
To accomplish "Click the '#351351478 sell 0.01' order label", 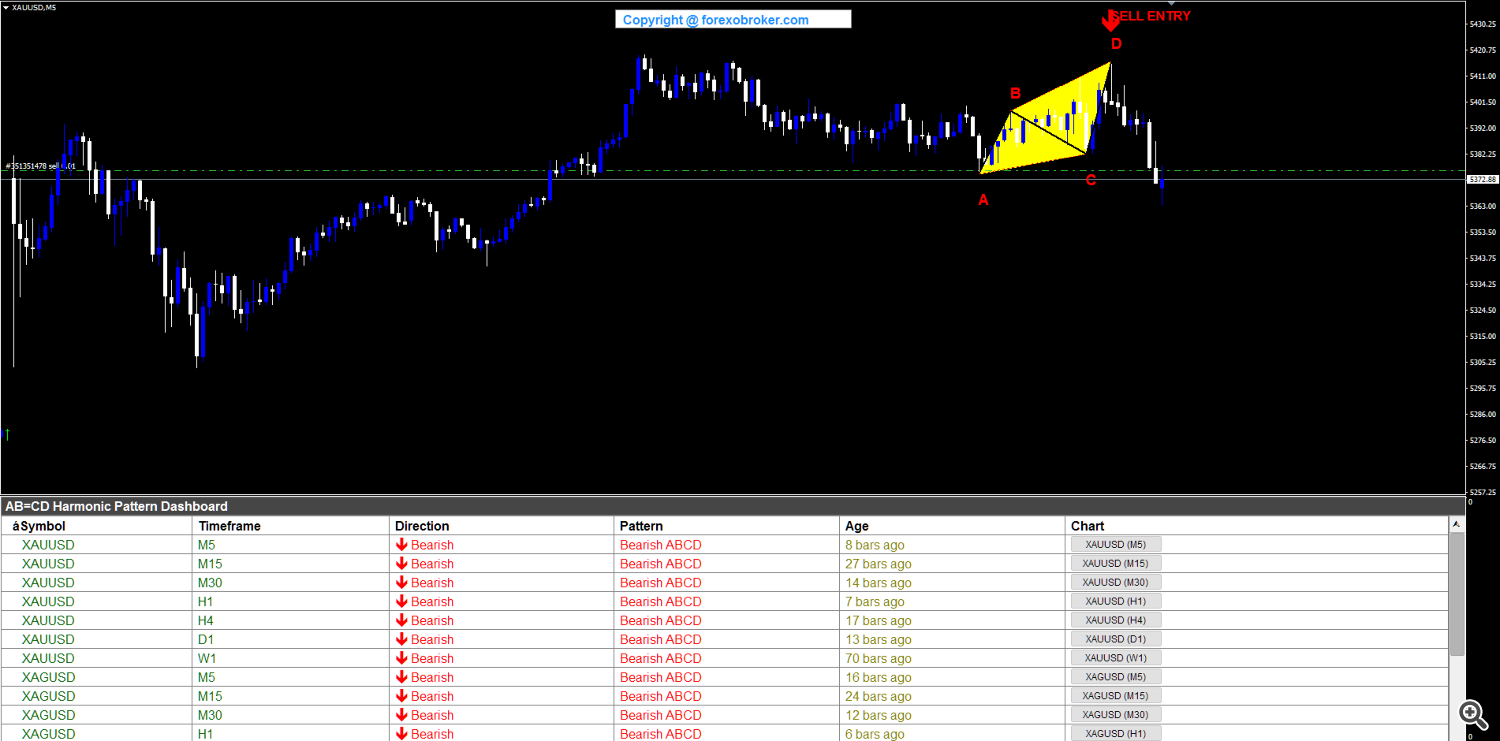I will [x=40, y=166].
